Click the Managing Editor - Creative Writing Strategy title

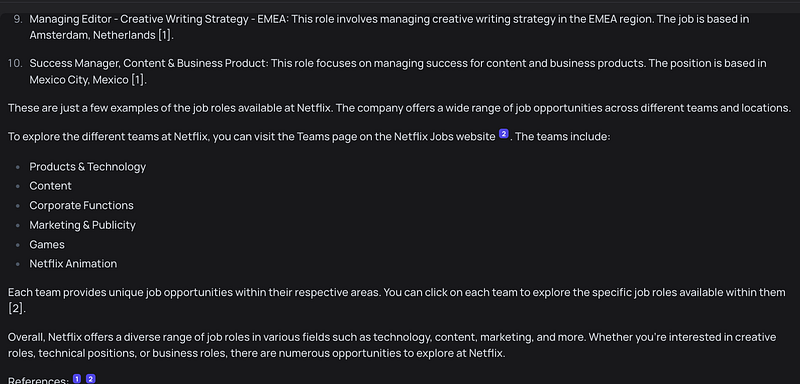click(159, 19)
